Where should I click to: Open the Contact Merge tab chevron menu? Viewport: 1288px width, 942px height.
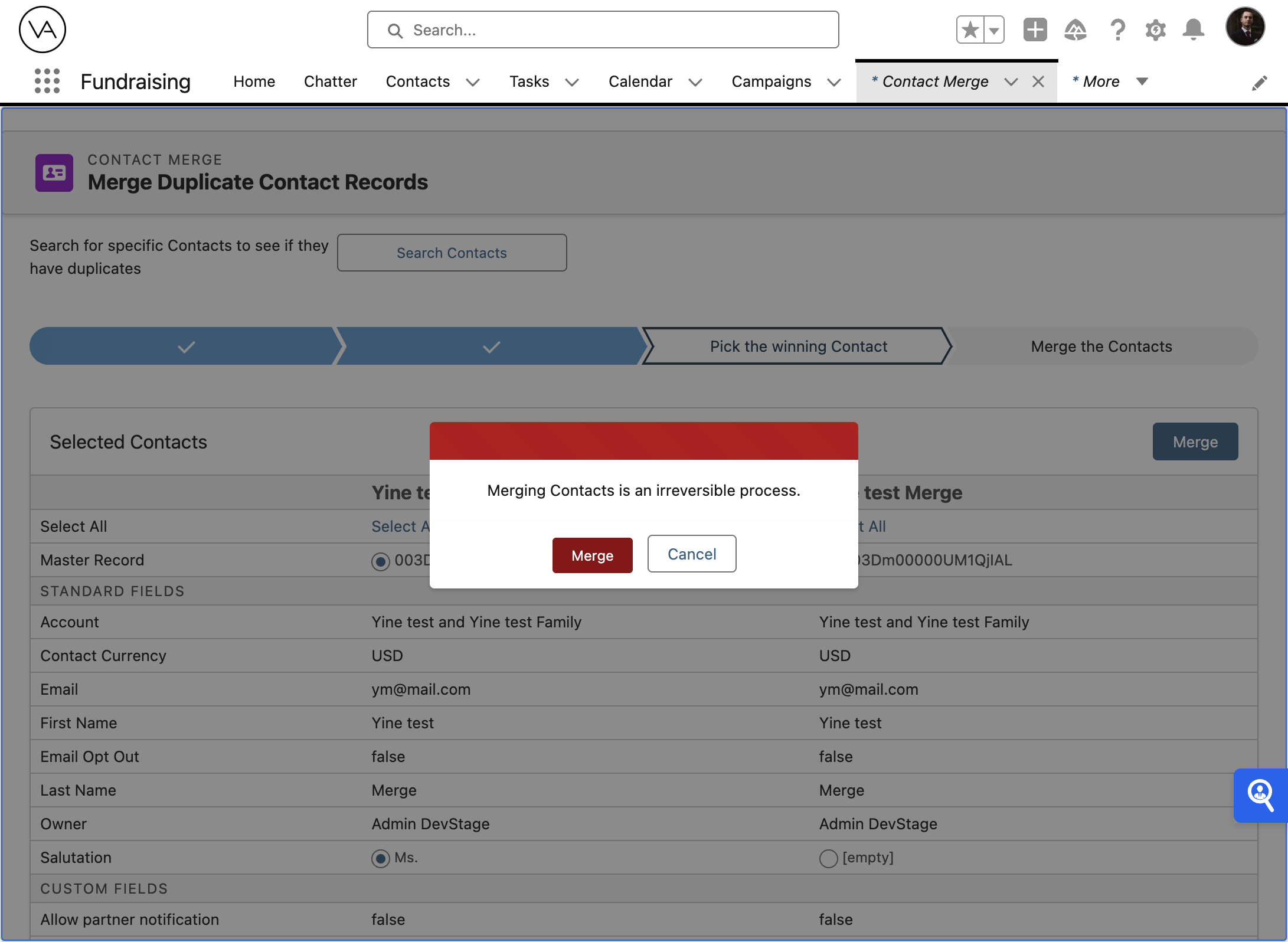(x=1011, y=82)
